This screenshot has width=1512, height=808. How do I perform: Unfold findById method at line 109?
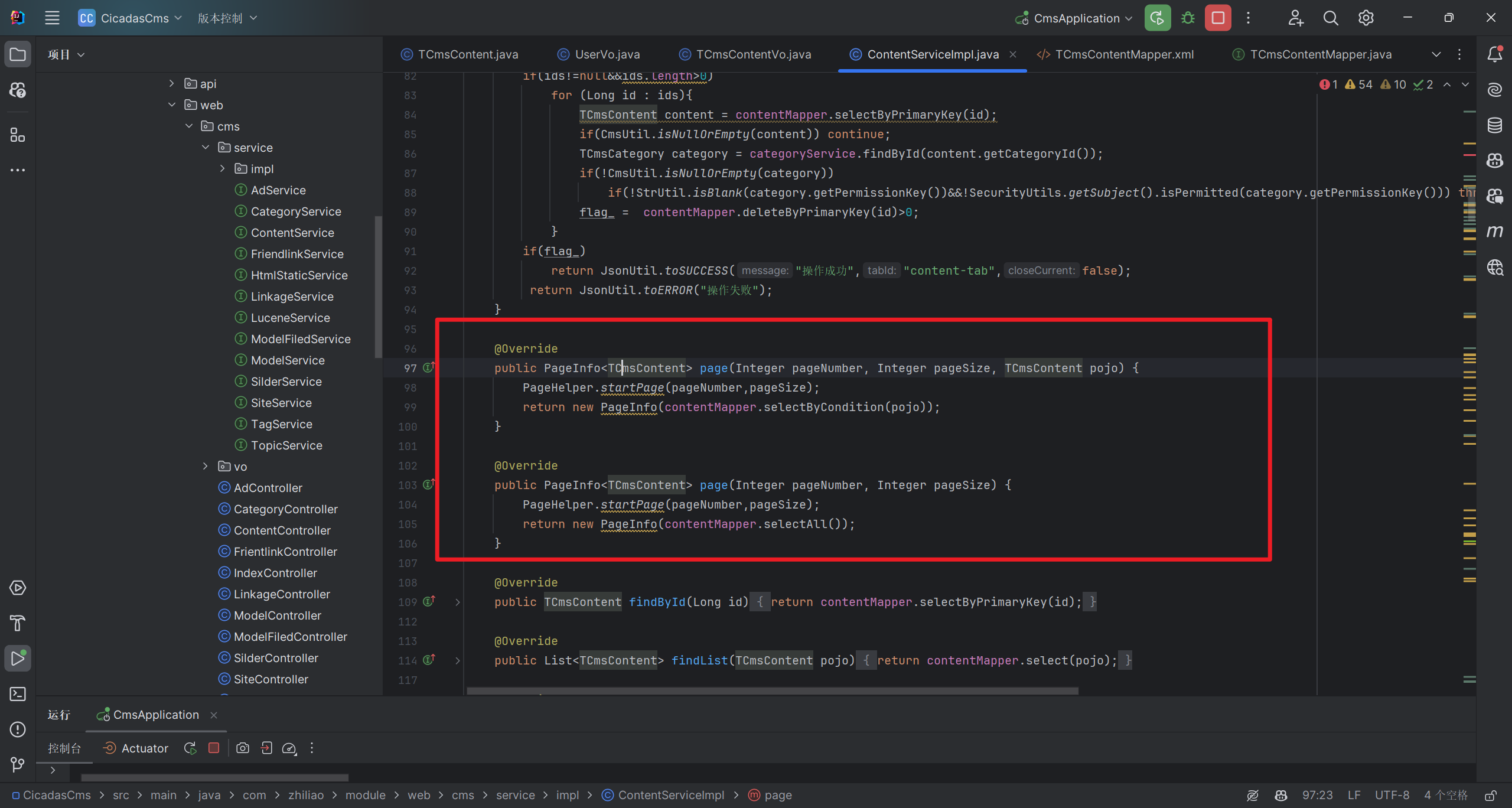coord(458,602)
